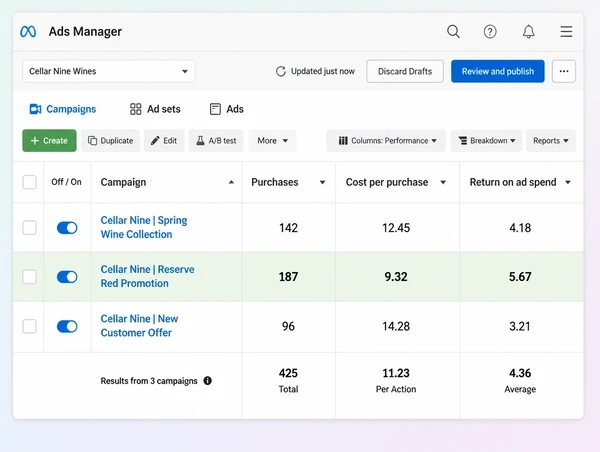Switch to the Campaigns tab
This screenshot has width=600, height=452.
coord(63,109)
